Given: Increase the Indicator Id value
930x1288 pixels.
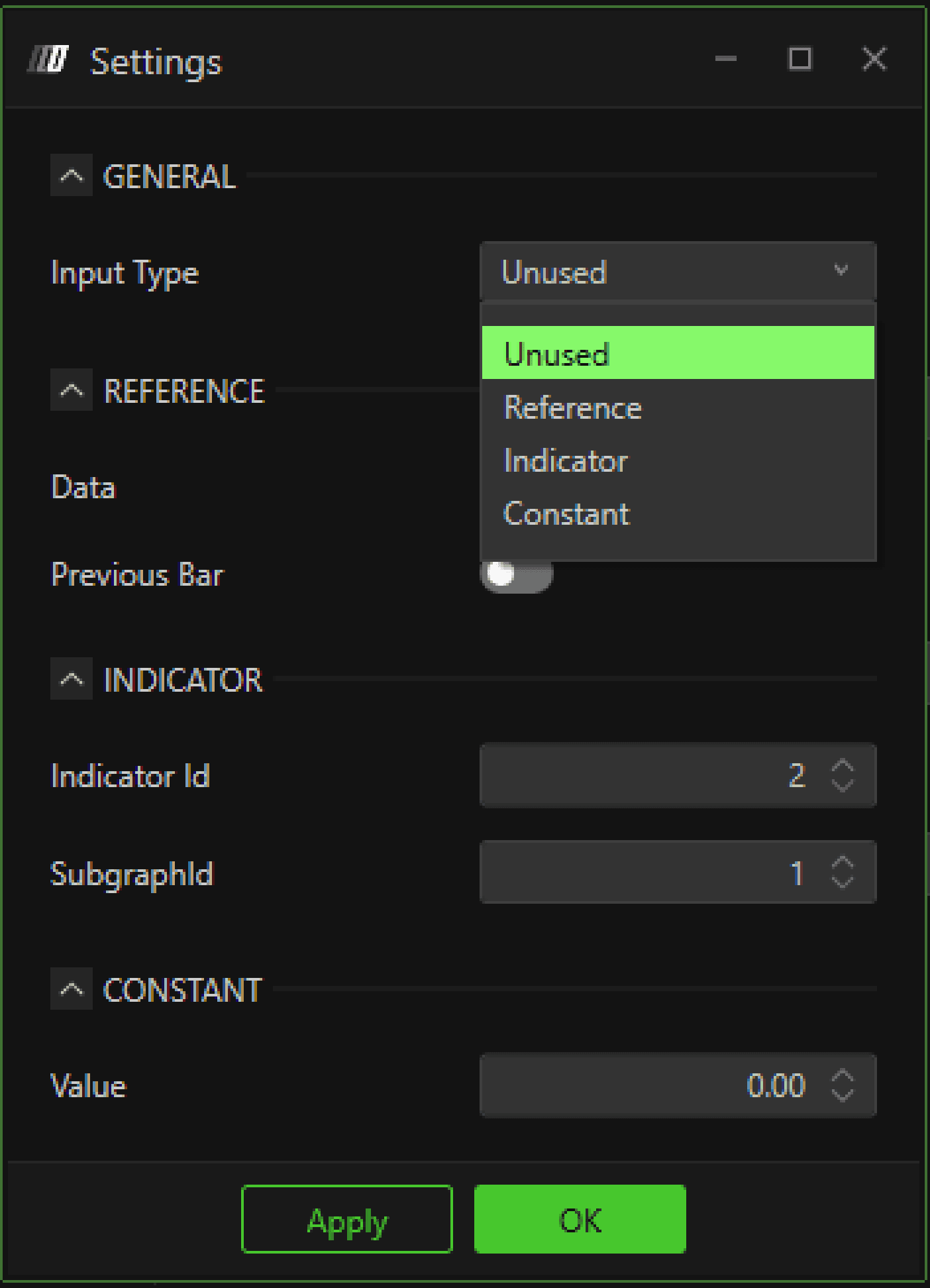Looking at the screenshot, I should (x=843, y=766).
